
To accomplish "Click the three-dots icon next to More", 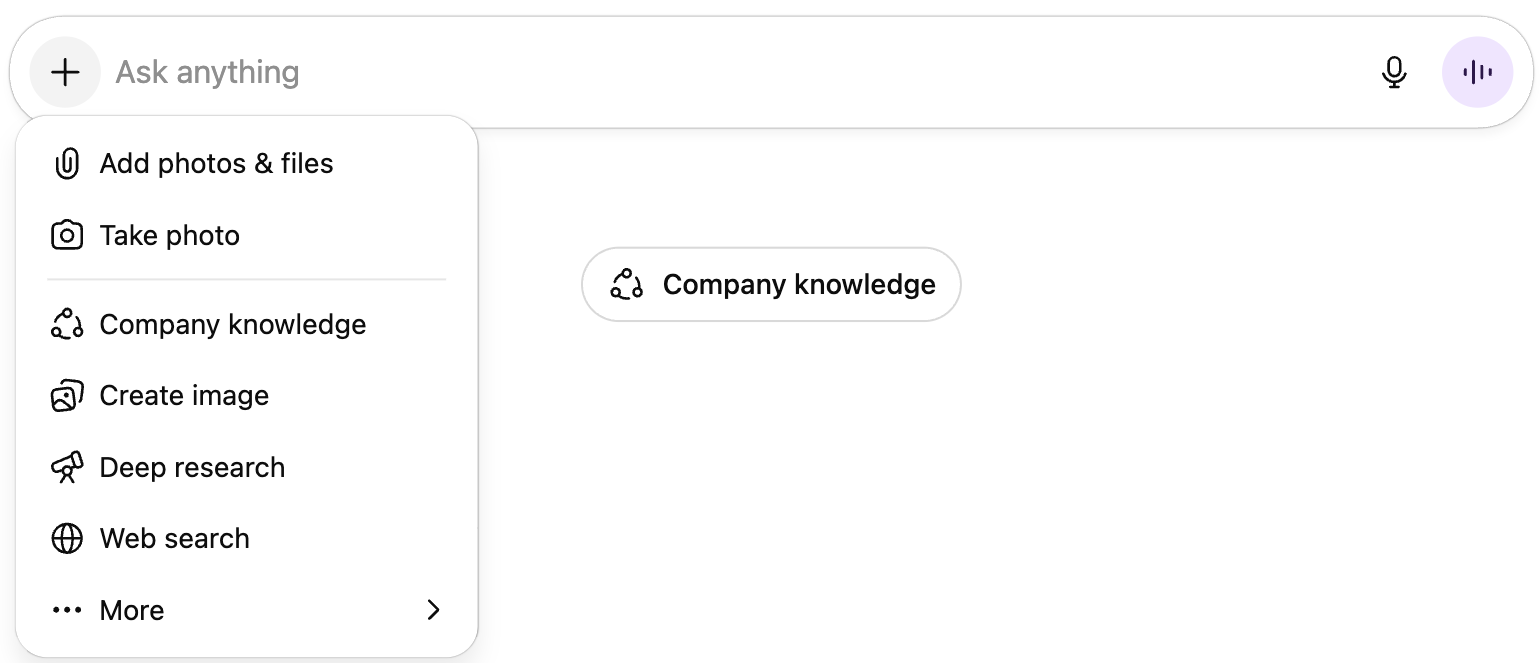I will [67, 610].
